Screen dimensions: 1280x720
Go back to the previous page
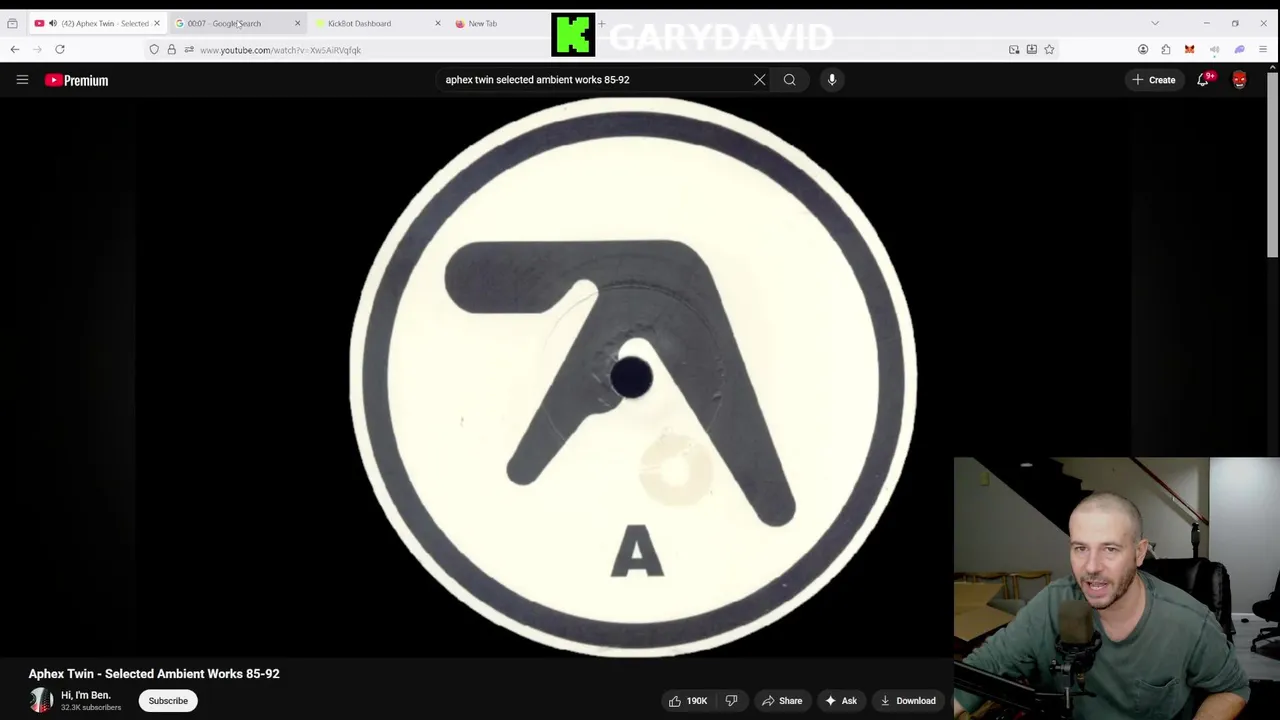15,49
